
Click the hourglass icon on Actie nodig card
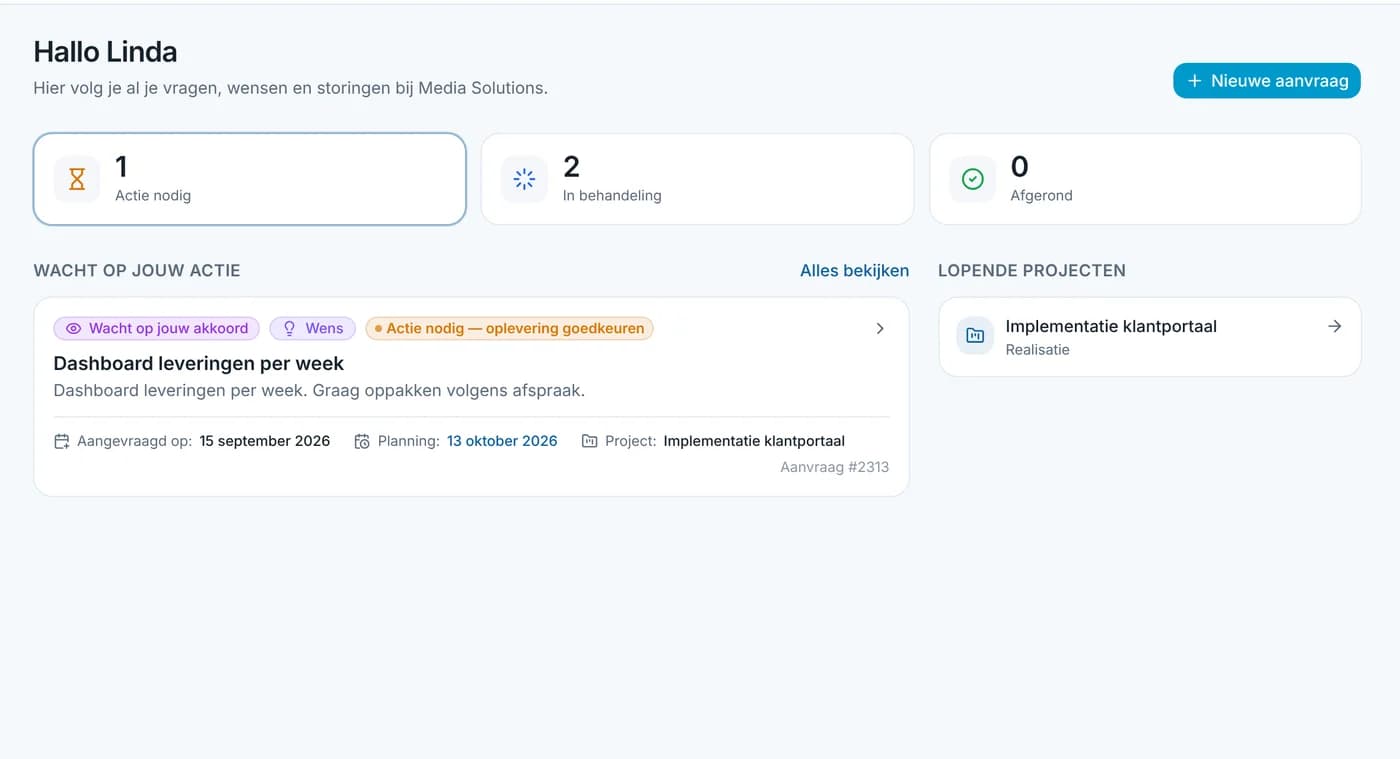(77, 179)
